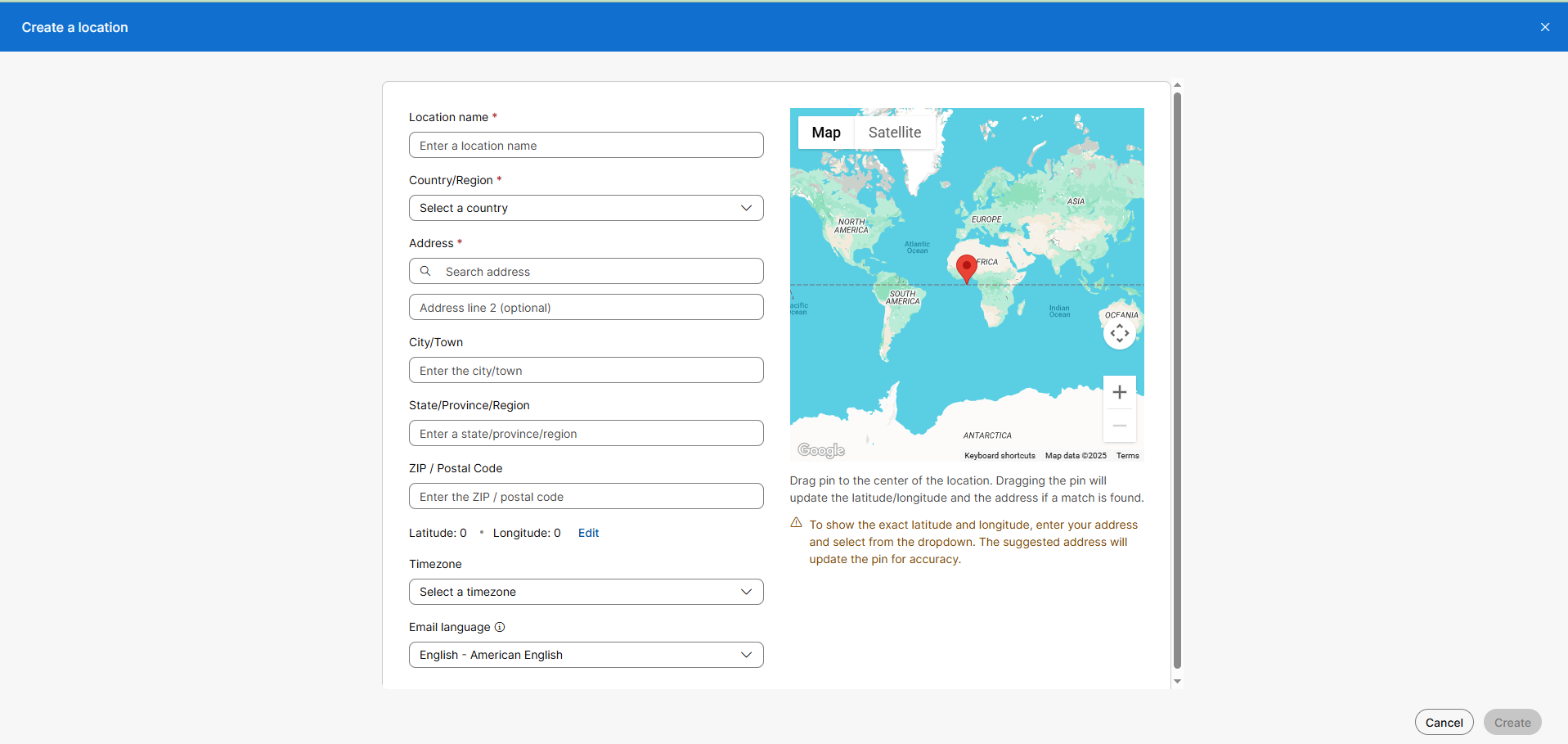Close the Create a location dialog
This screenshot has height=744, width=1568.
pyautogui.click(x=1544, y=27)
